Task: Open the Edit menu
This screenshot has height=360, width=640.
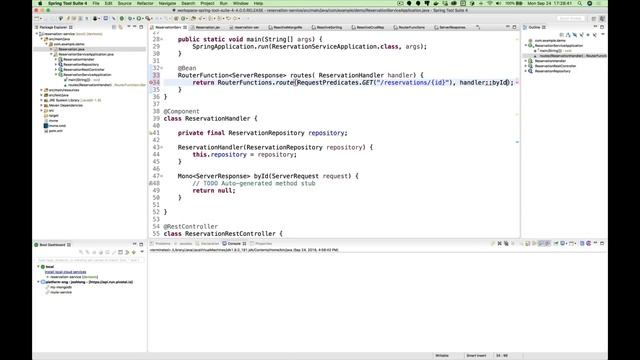Action: click(108, 3)
